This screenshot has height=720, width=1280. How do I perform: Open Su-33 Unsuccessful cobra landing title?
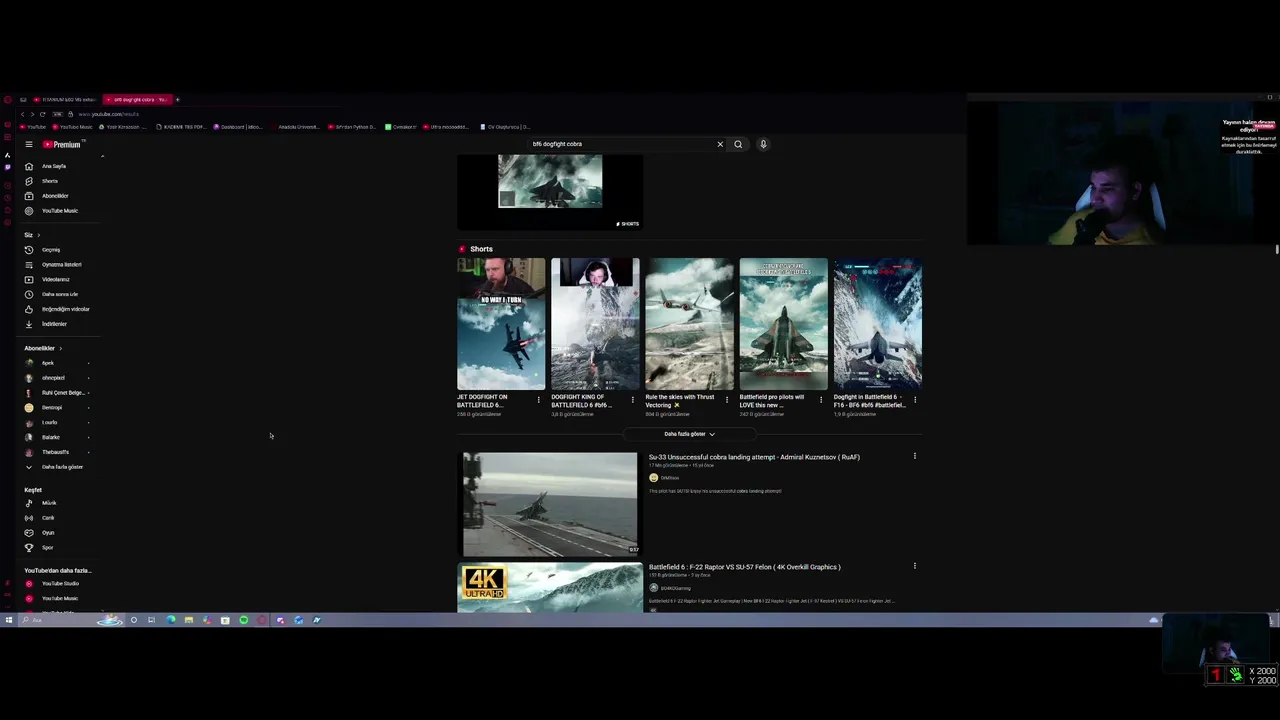[x=754, y=457]
